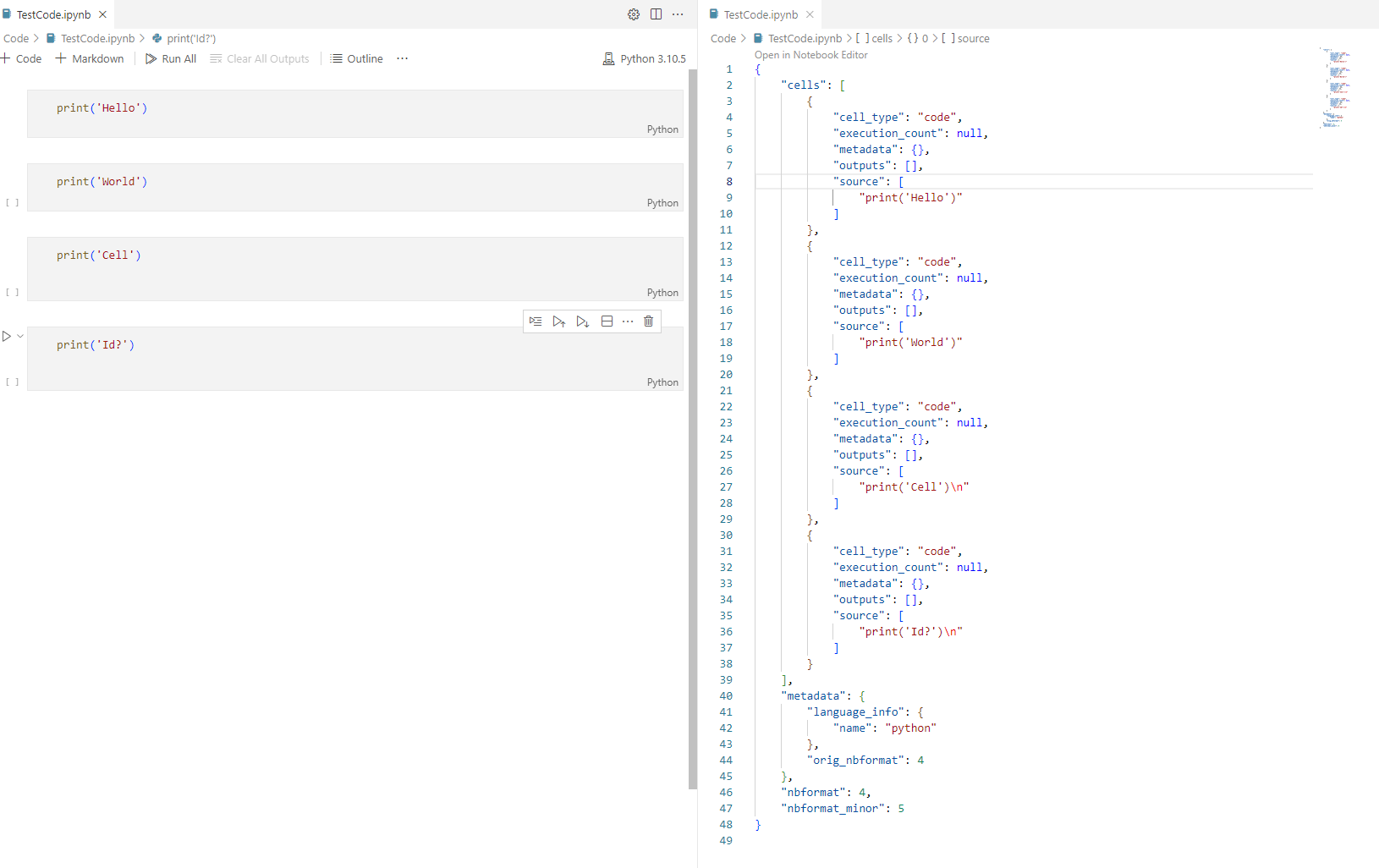
Task: Split the print('Id?') cell
Action: (607, 321)
